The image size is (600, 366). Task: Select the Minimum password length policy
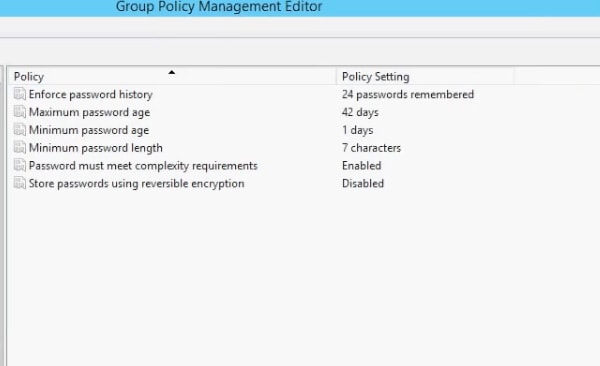point(96,148)
